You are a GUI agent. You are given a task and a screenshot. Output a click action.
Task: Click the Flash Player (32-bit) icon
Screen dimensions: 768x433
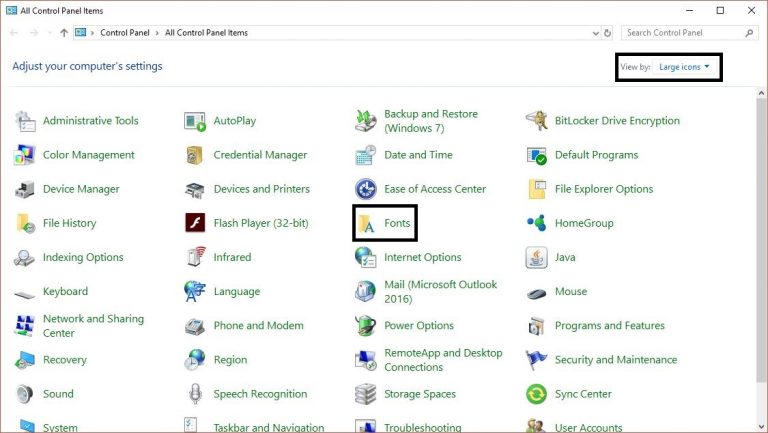pos(195,223)
